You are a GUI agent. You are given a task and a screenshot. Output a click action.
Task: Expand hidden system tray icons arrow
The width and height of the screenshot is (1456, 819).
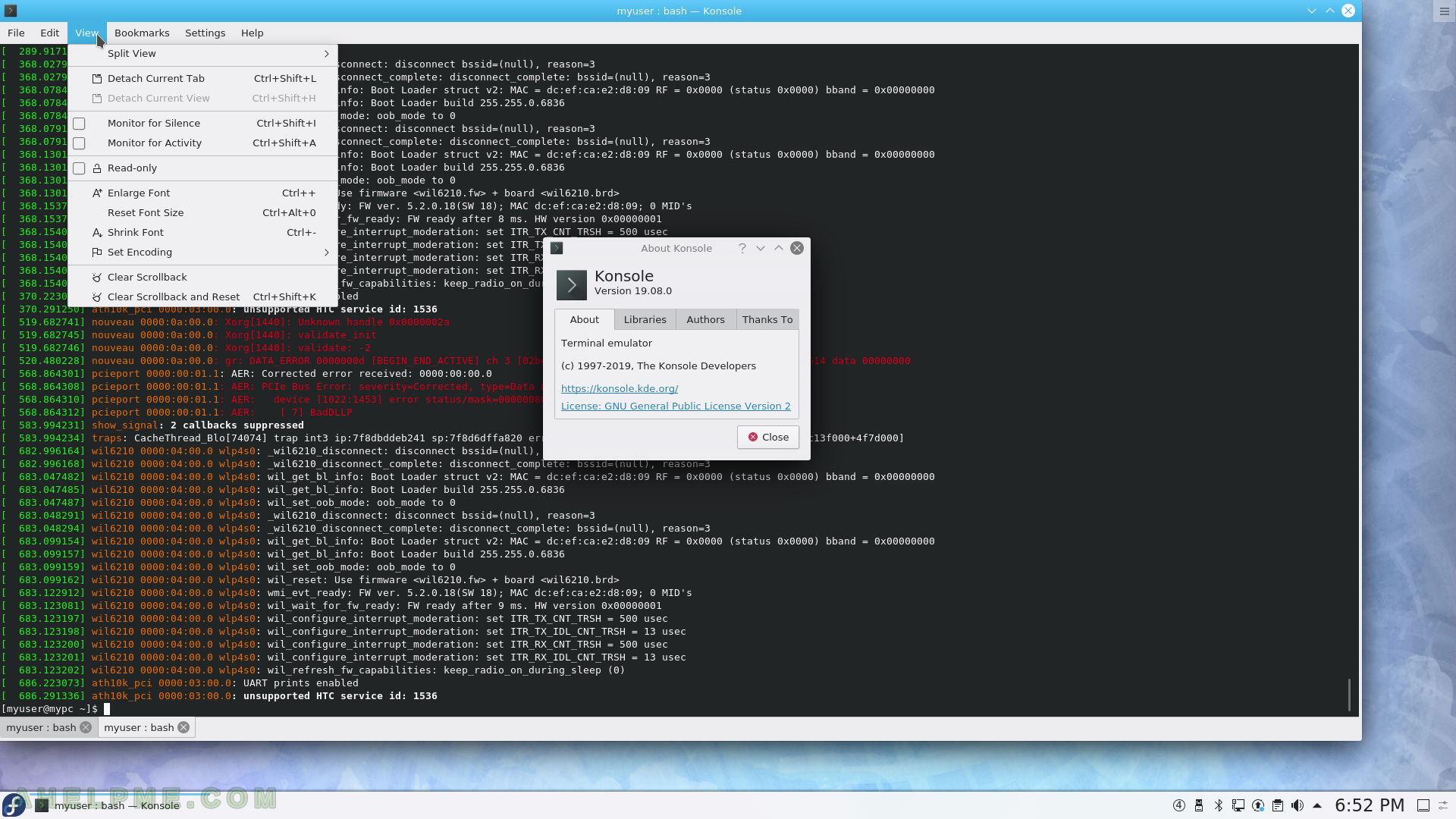pyautogui.click(x=1317, y=805)
